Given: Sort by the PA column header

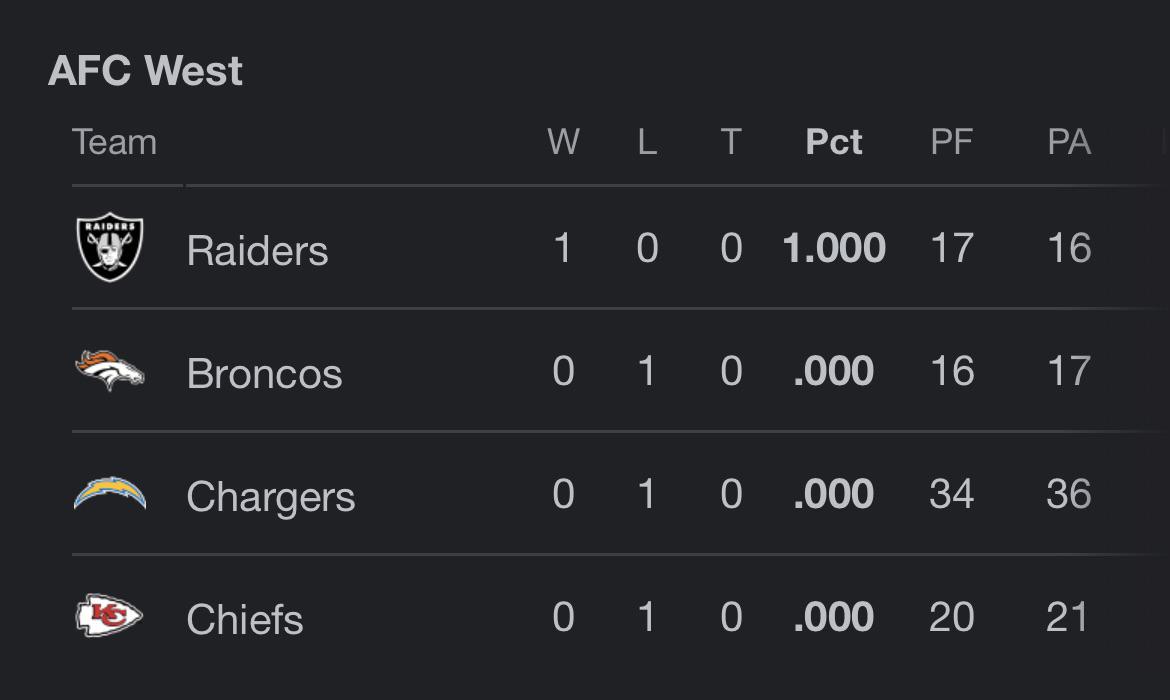Looking at the screenshot, I should (x=1069, y=142).
